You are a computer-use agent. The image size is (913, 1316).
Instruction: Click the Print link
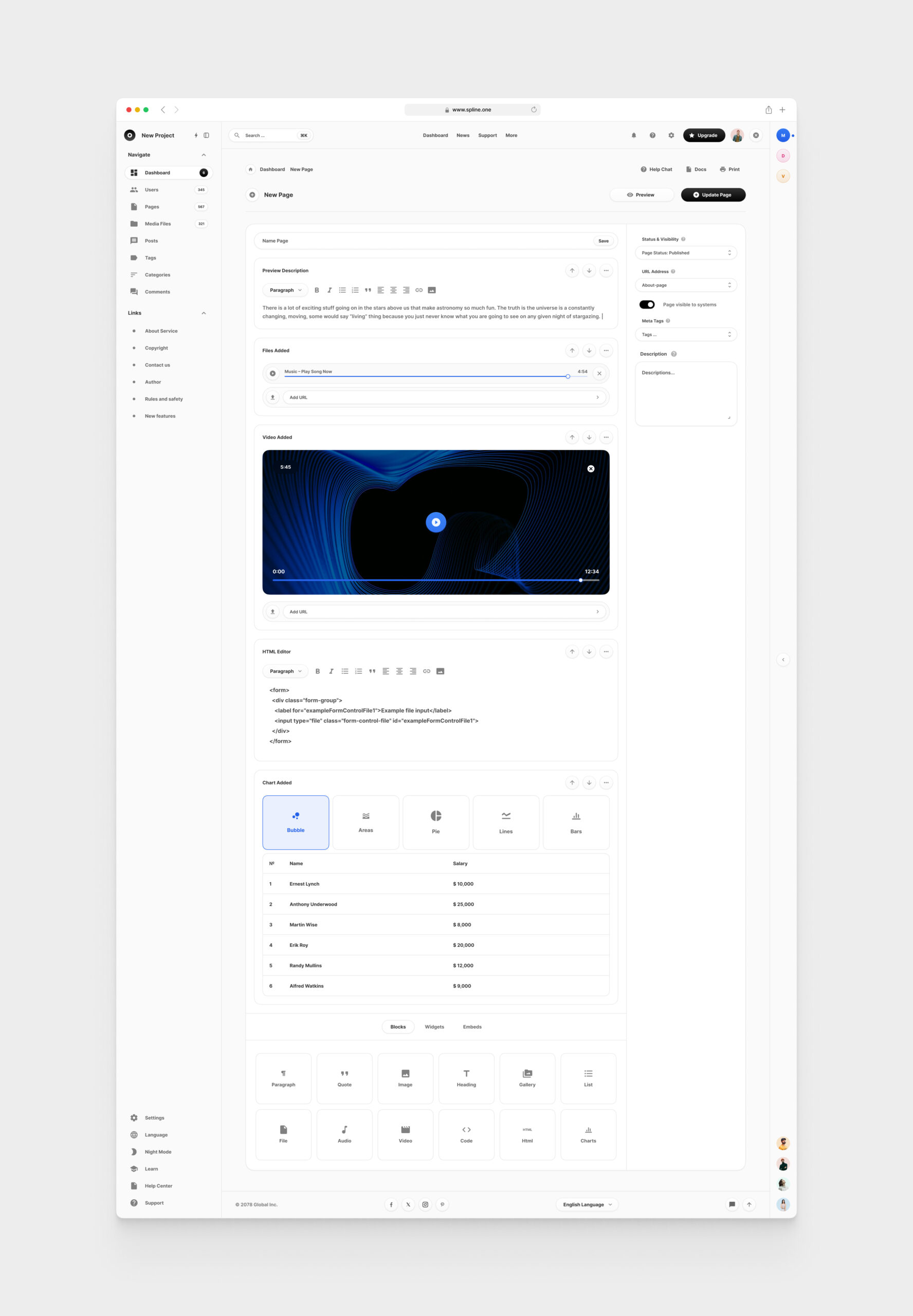729,169
